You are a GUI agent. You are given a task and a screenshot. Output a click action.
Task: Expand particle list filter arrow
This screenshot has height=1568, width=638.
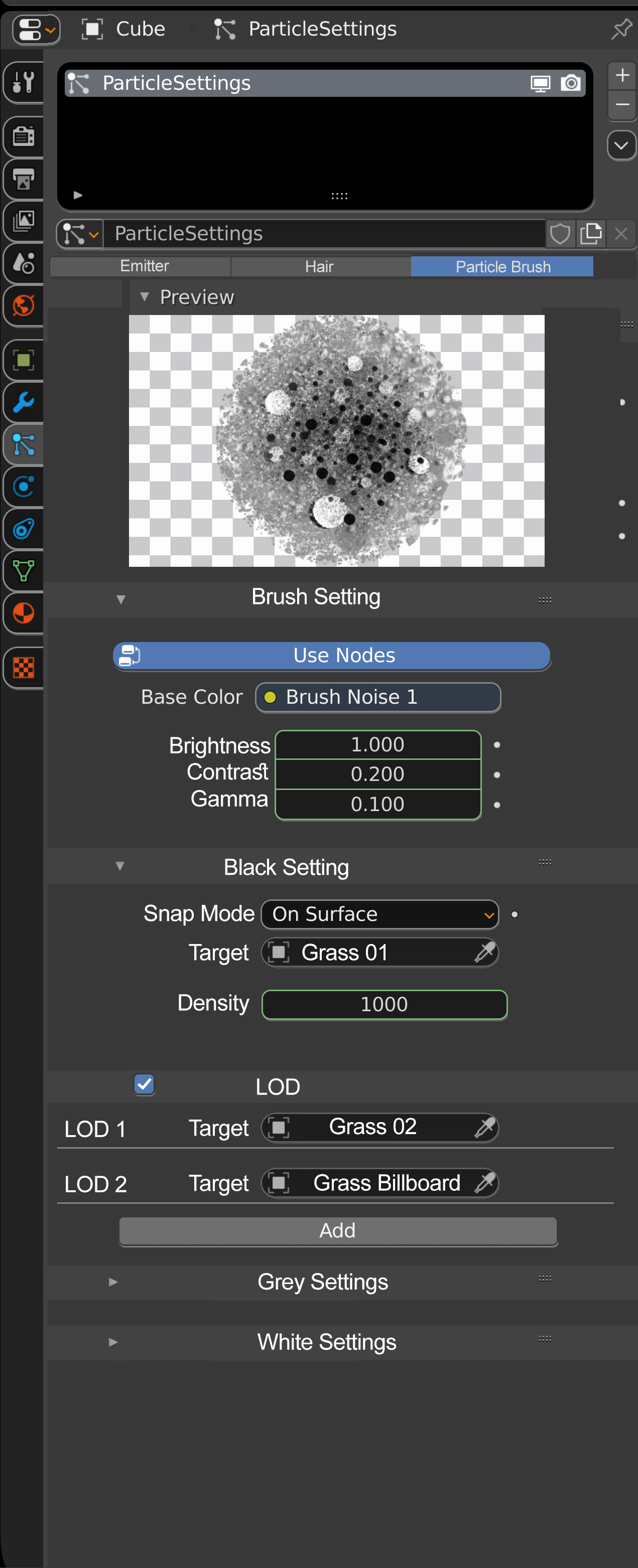click(x=77, y=196)
